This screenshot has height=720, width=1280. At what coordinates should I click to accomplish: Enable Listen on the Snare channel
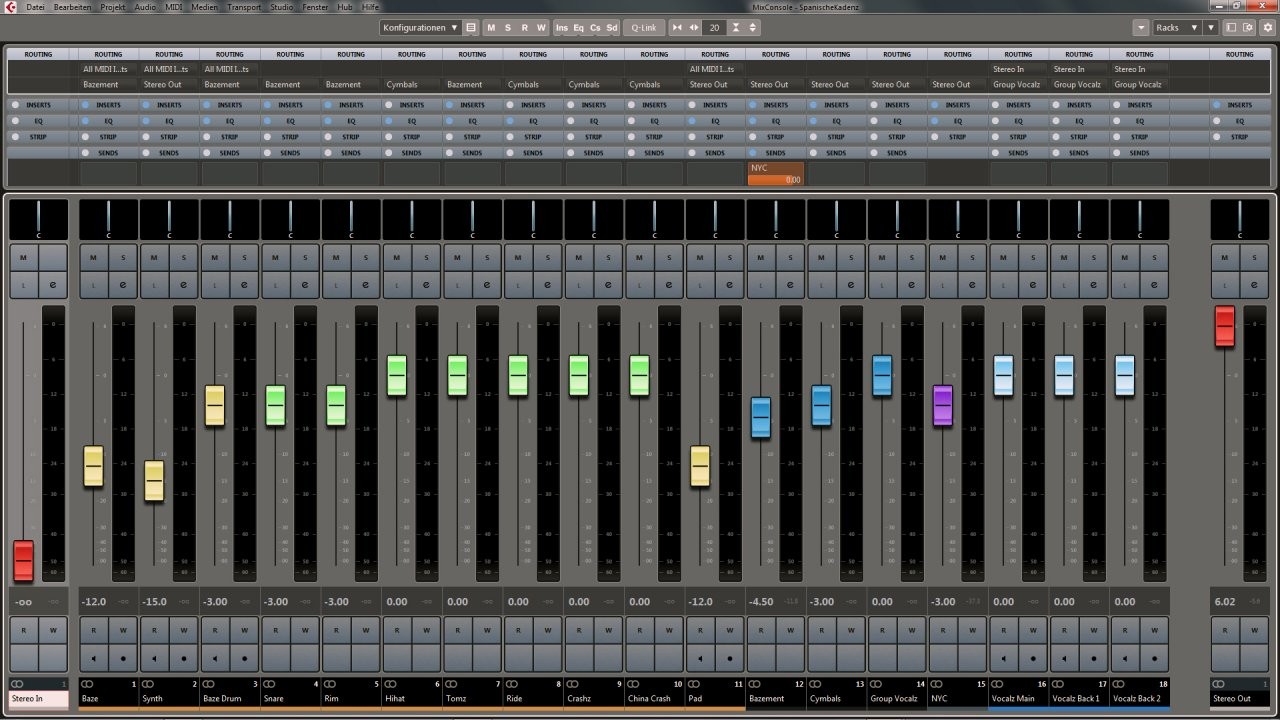[275, 286]
